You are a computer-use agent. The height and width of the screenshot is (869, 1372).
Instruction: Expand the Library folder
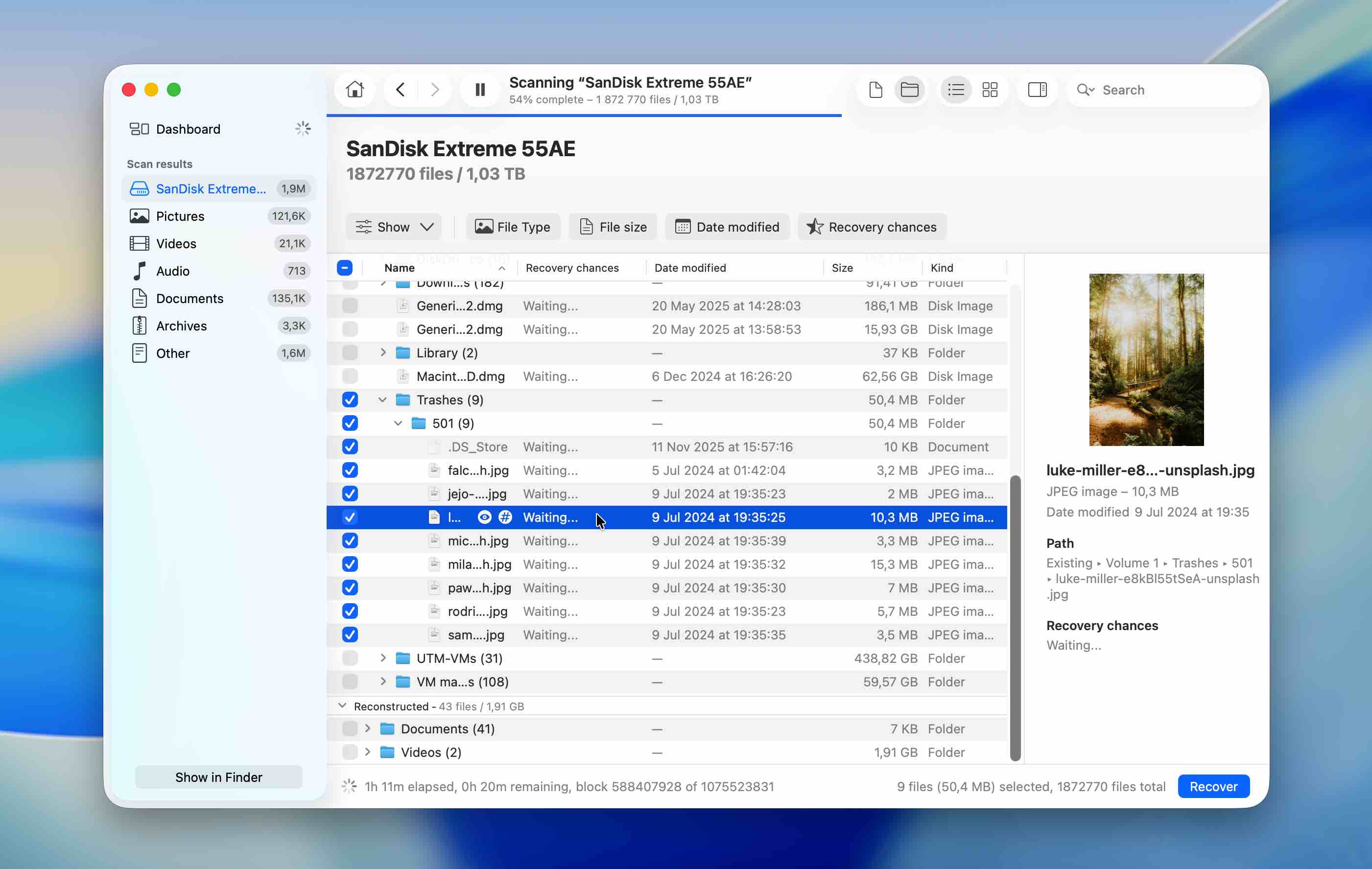tap(383, 352)
